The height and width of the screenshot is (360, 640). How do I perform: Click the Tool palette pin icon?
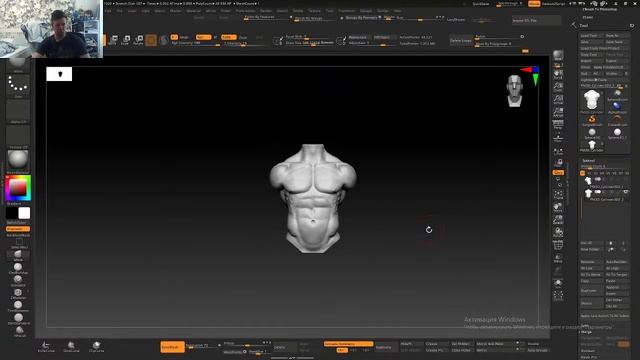[632, 25]
